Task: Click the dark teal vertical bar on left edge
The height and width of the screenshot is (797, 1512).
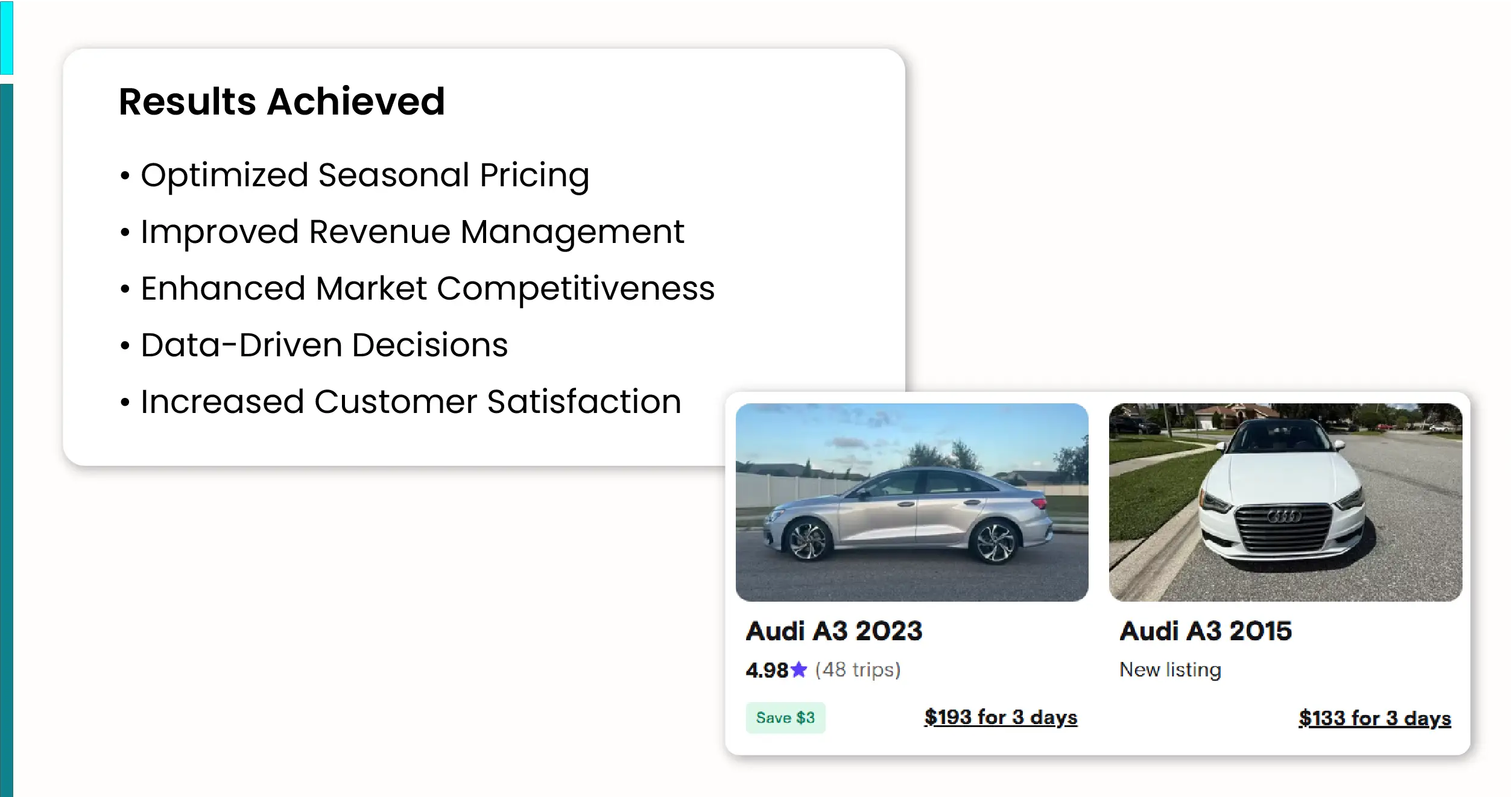Action: coord(6,440)
